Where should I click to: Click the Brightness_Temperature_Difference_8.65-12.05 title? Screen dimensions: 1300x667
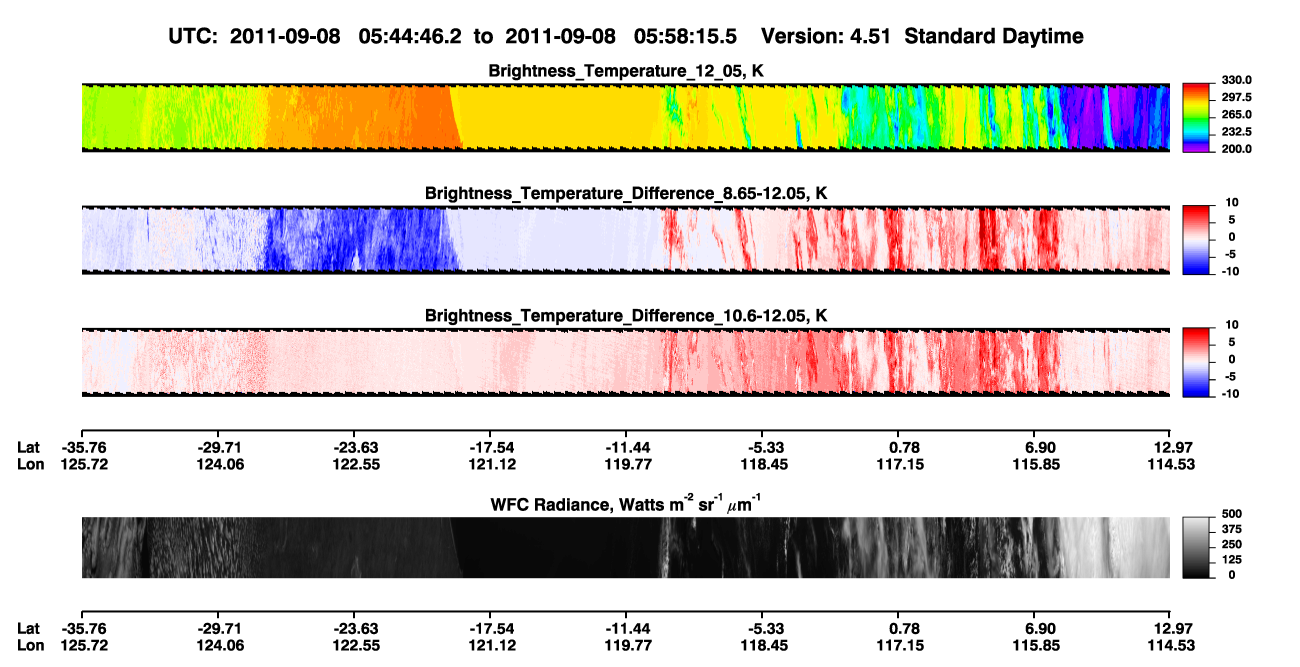[x=626, y=193]
